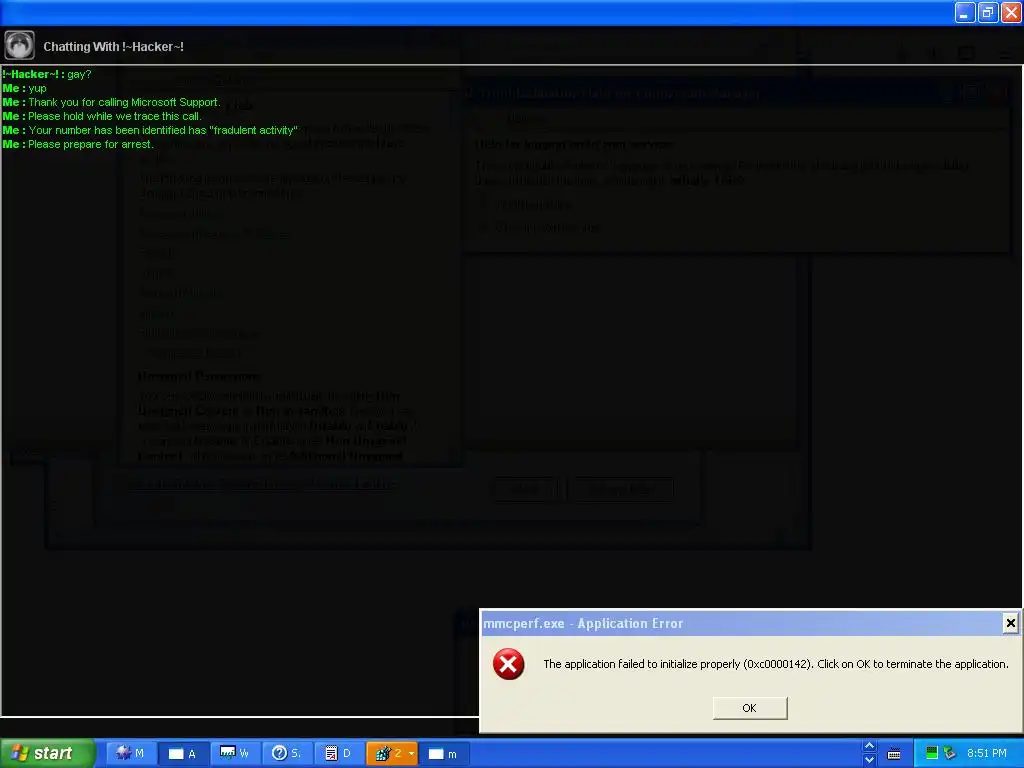Viewport: 1024px width, 768px height.
Task: Click chat line 'Please hold while we trace this call.'
Action: click(102, 116)
